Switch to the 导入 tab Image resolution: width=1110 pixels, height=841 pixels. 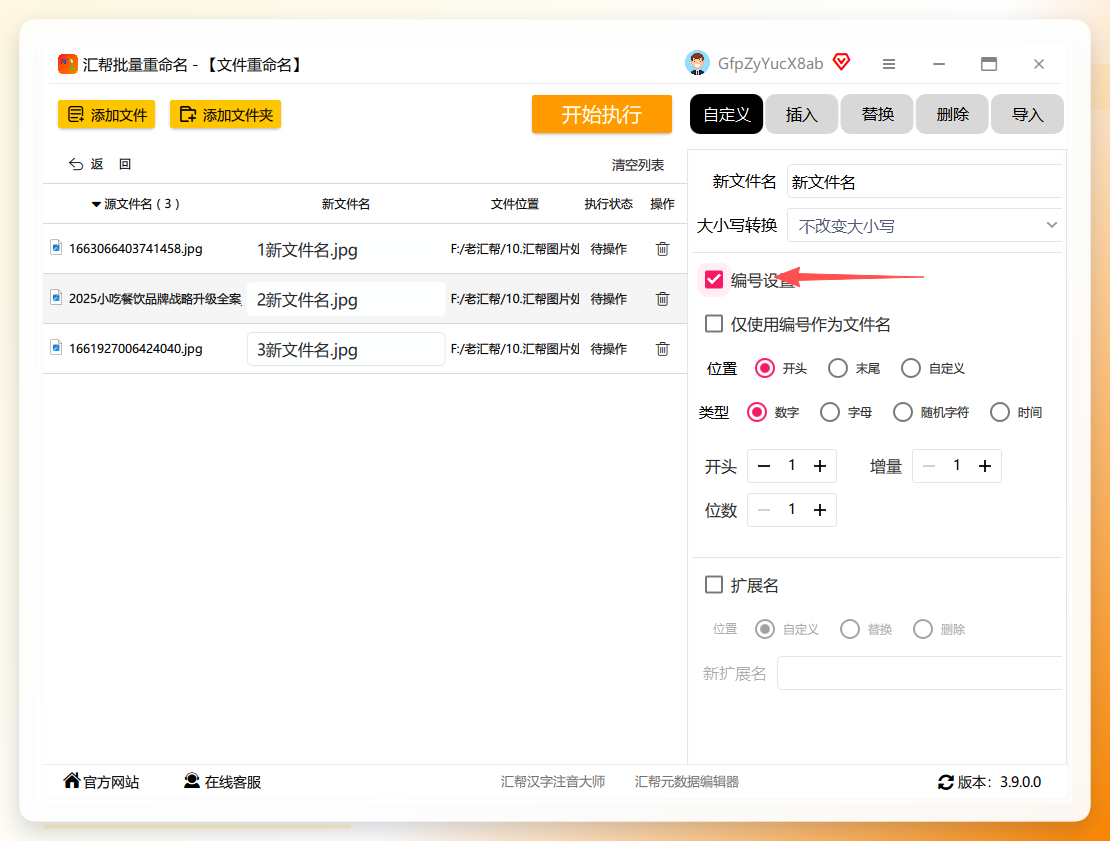pos(1027,114)
